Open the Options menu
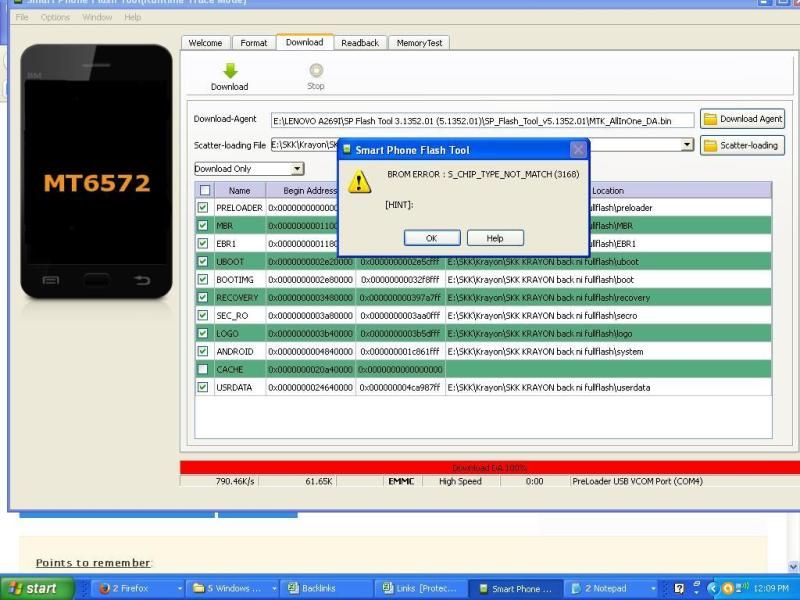 point(55,17)
